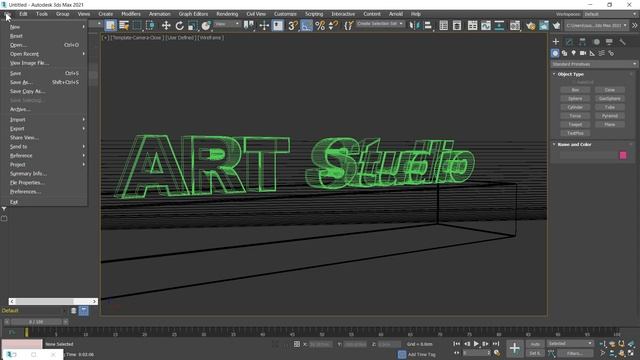
Task: Click the Cylinder primitive button
Action: (575, 107)
